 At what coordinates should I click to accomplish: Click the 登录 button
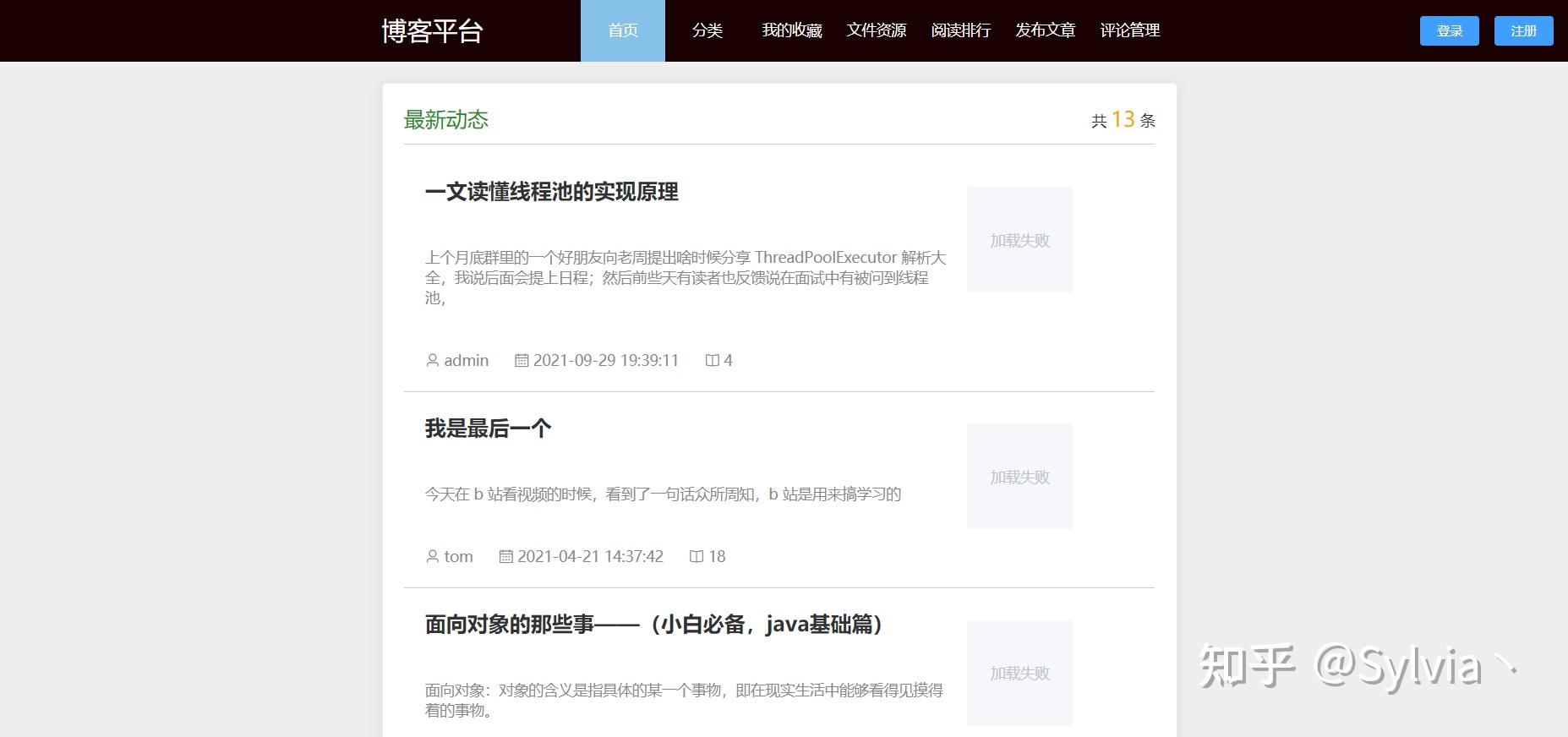[1450, 31]
